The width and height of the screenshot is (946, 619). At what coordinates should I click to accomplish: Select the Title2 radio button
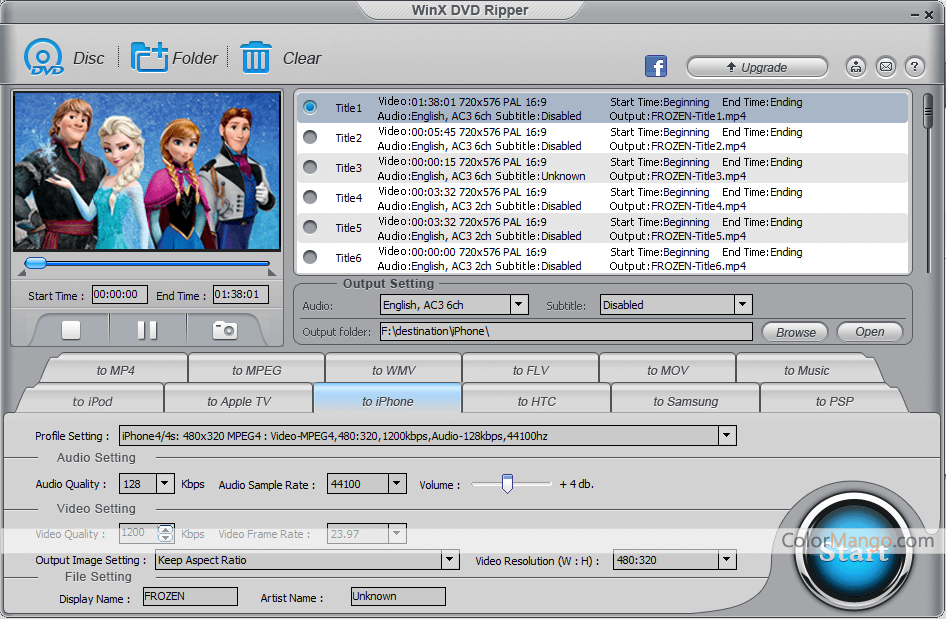[x=310, y=138]
